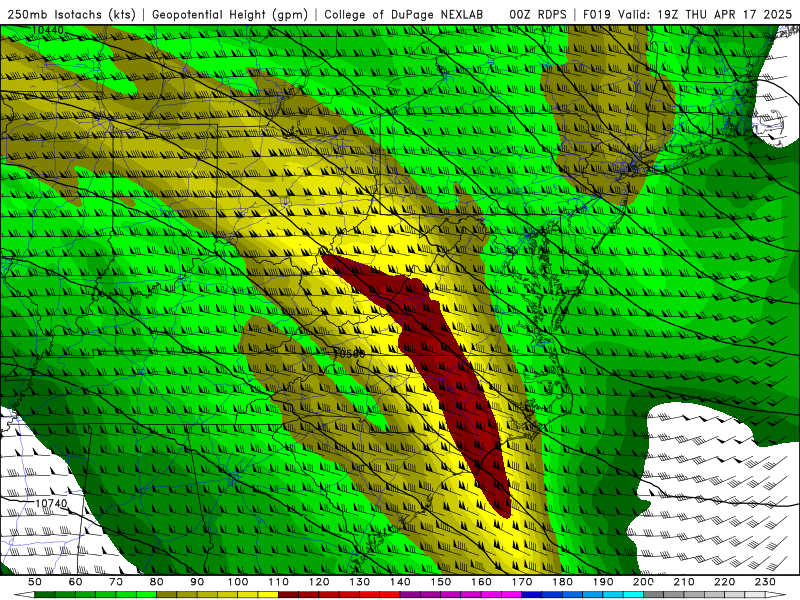800x600 pixels.
Task: Click the 190 value on the color scale
Action: click(x=604, y=582)
